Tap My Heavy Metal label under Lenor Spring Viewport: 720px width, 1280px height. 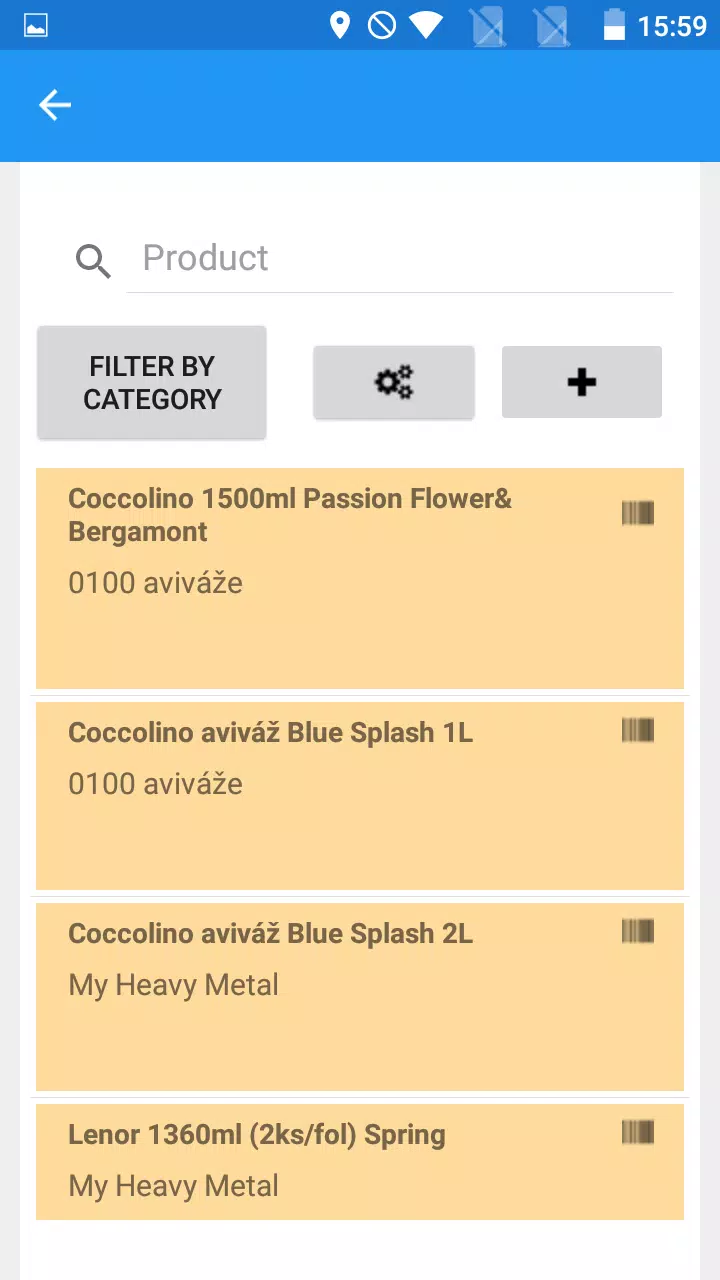coord(173,1187)
